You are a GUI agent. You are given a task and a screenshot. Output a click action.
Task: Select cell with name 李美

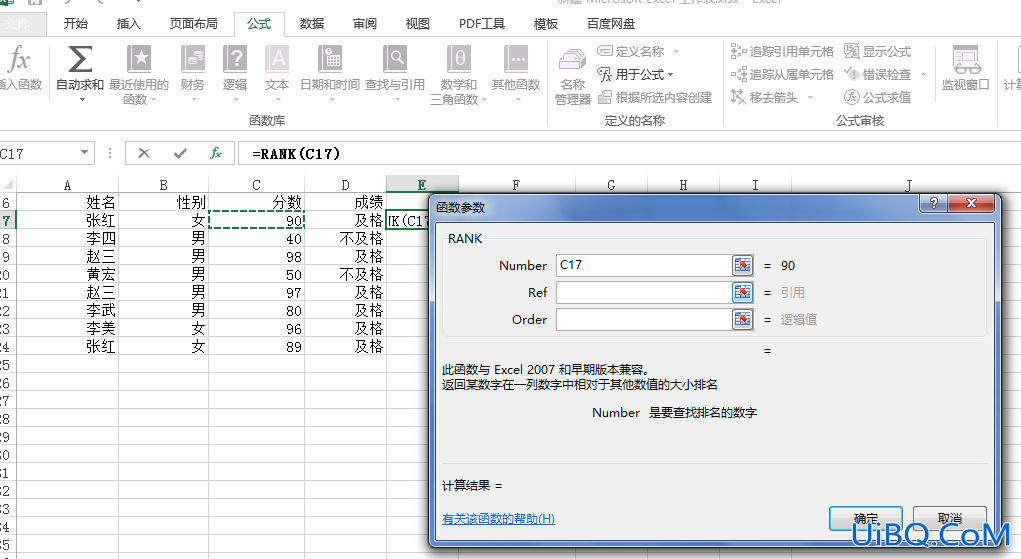pyautogui.click(x=67, y=328)
